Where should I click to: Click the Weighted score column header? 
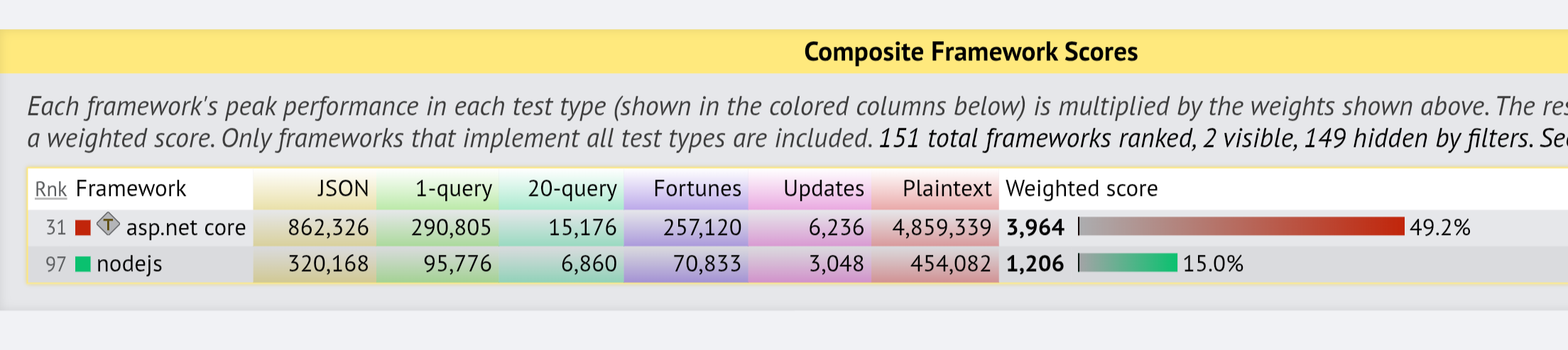coord(1082,189)
